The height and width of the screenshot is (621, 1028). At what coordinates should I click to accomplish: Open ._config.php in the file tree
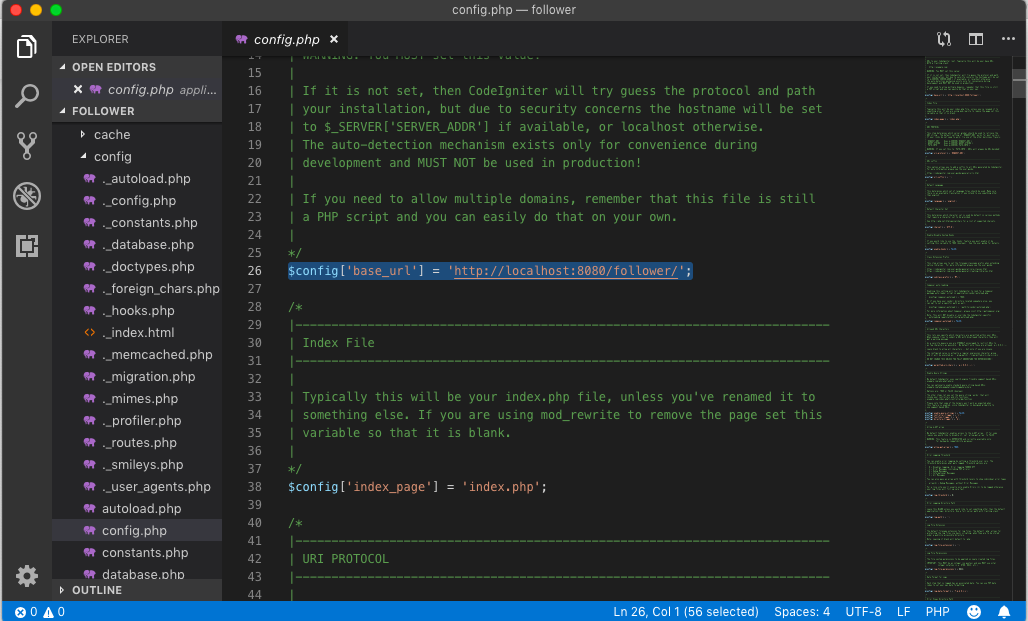(138, 201)
